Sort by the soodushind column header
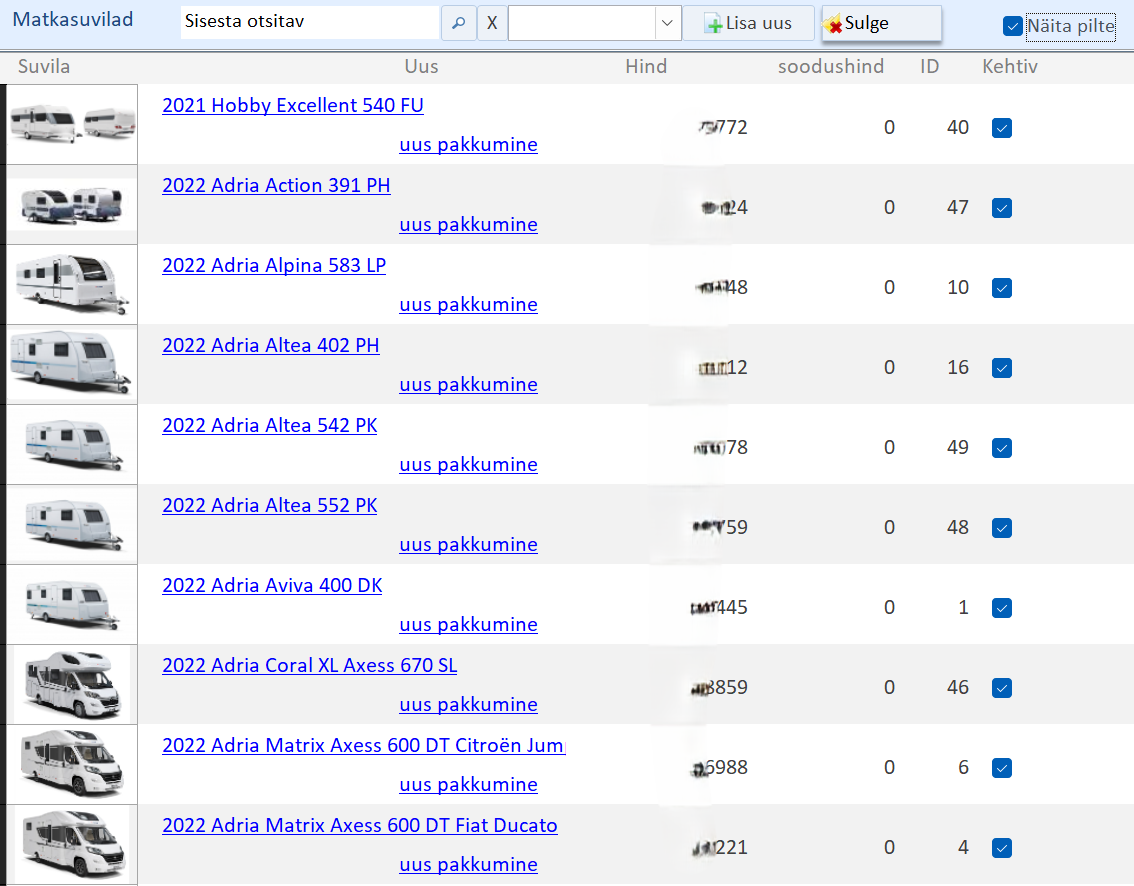 (831, 67)
